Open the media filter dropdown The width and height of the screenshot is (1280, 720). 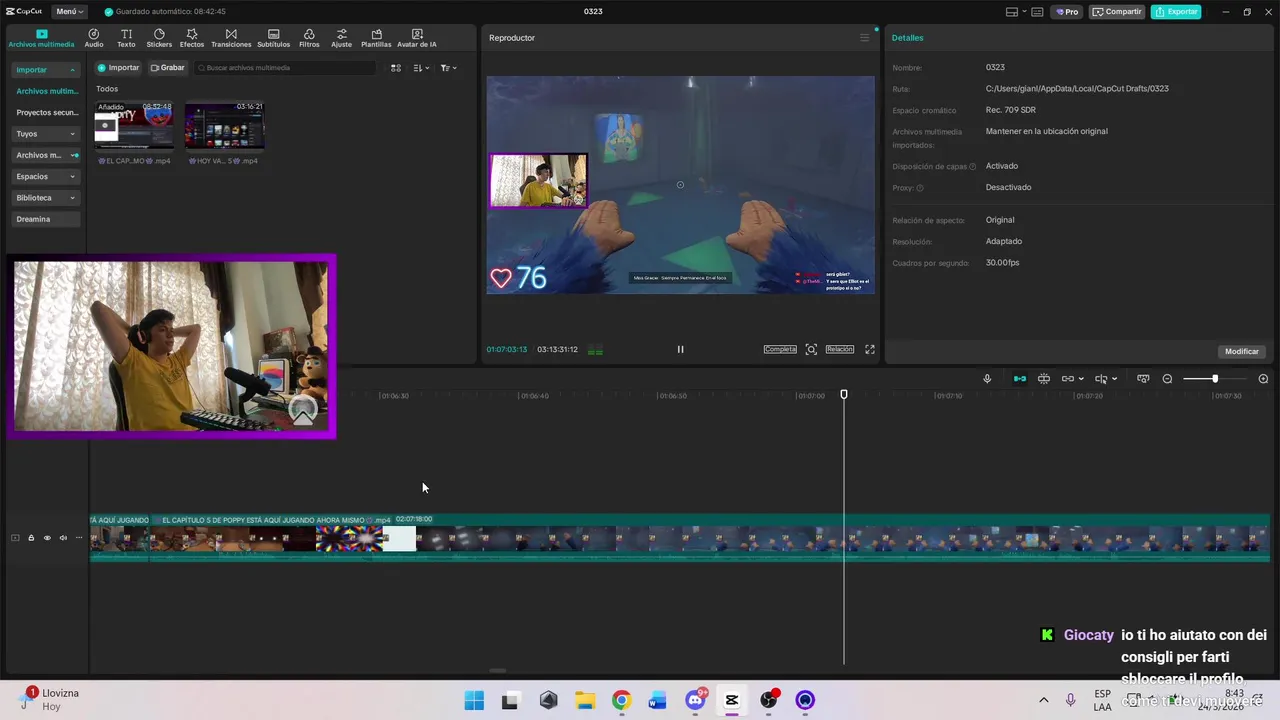[x=448, y=68]
